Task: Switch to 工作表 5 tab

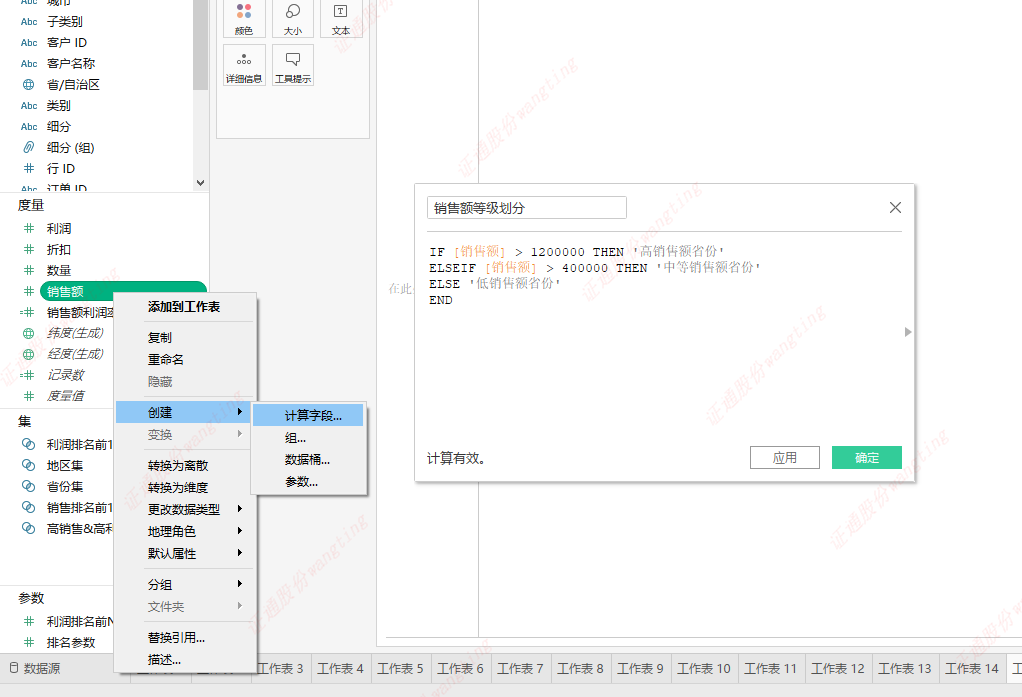Action: (400, 668)
